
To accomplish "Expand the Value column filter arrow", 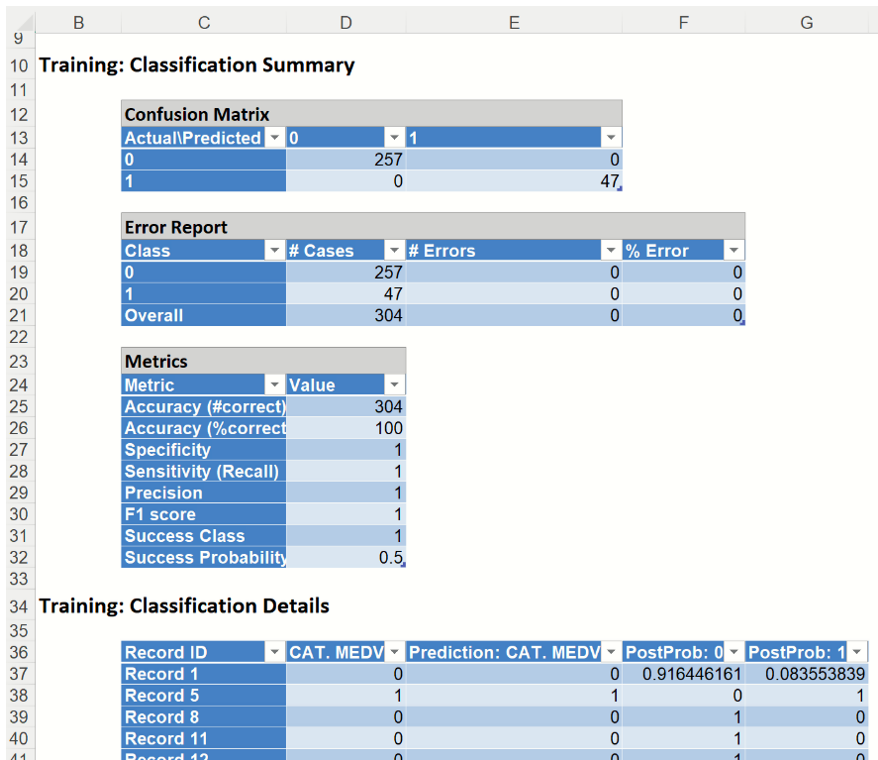I will [394, 385].
